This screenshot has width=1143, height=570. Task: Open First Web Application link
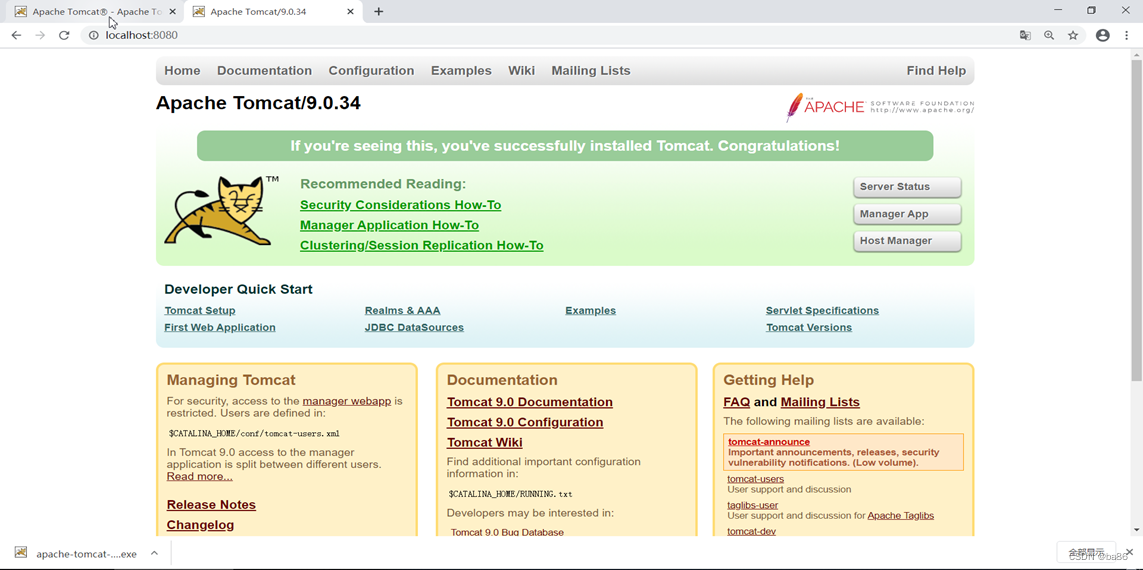point(219,327)
